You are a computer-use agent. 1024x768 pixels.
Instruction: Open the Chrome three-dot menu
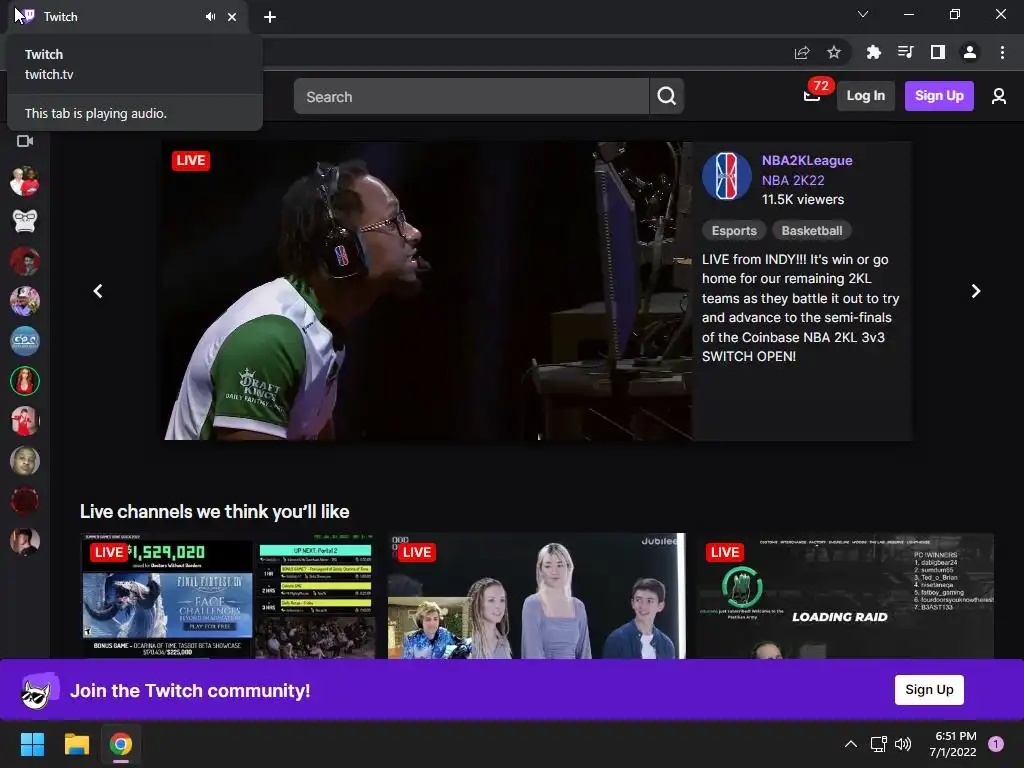tap(1002, 52)
